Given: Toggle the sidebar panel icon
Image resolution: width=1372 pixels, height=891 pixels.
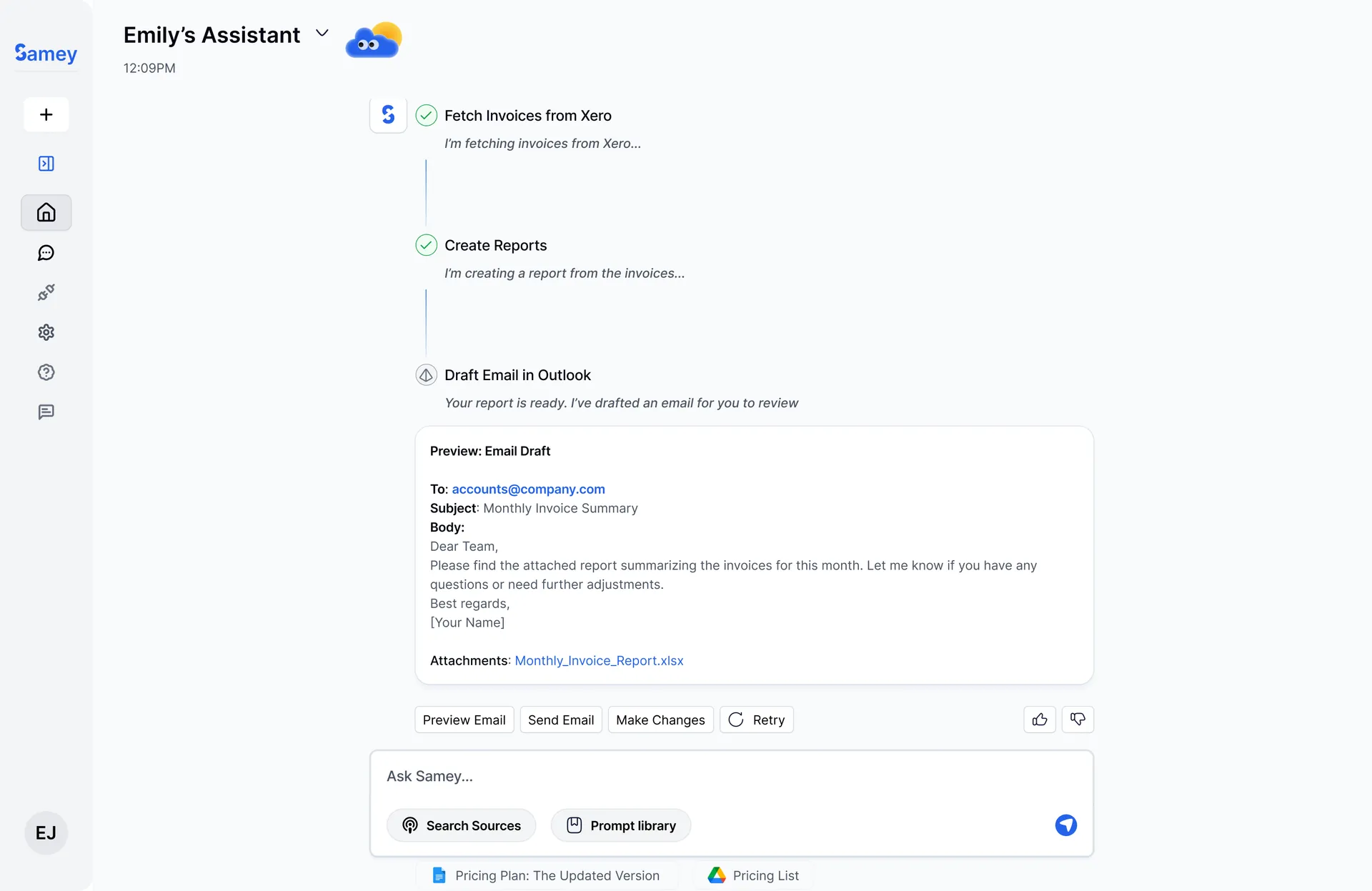Looking at the screenshot, I should [46, 164].
